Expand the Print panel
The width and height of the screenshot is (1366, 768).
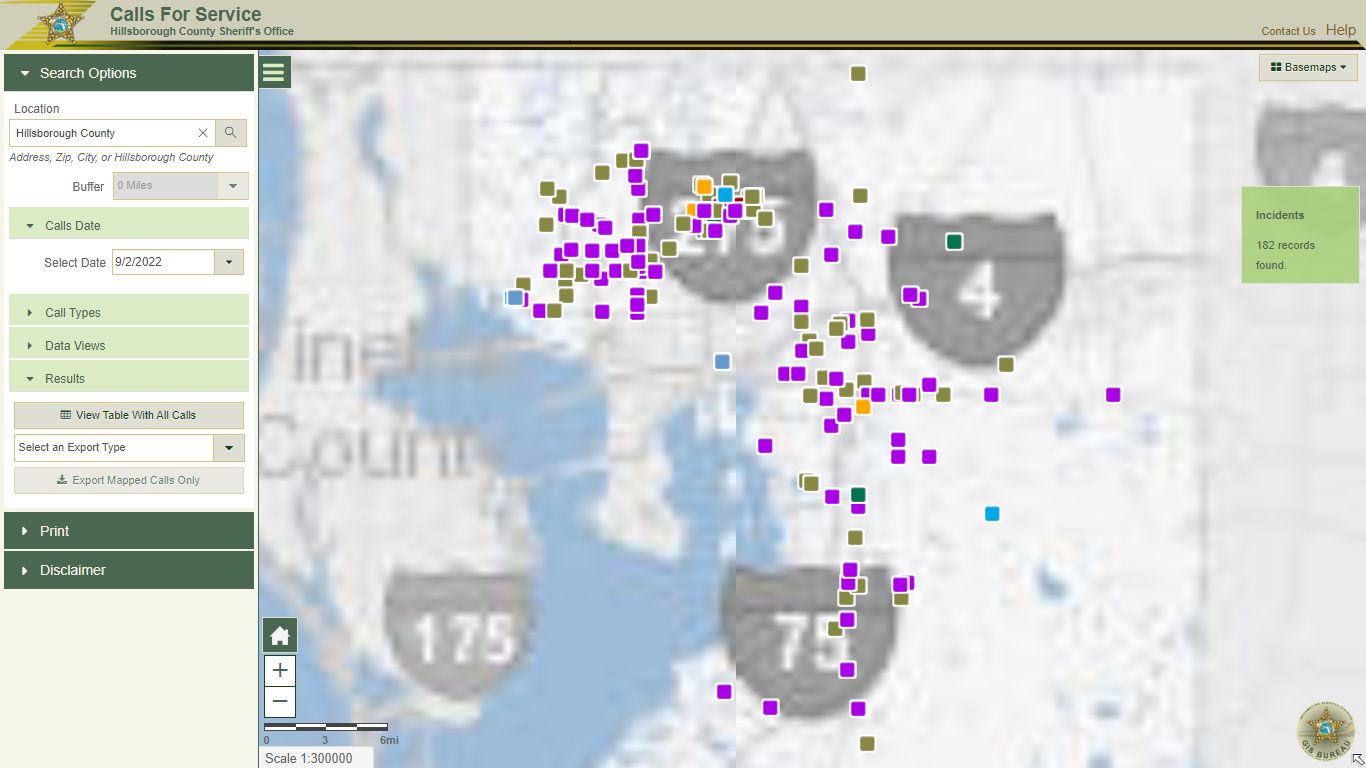[129, 531]
